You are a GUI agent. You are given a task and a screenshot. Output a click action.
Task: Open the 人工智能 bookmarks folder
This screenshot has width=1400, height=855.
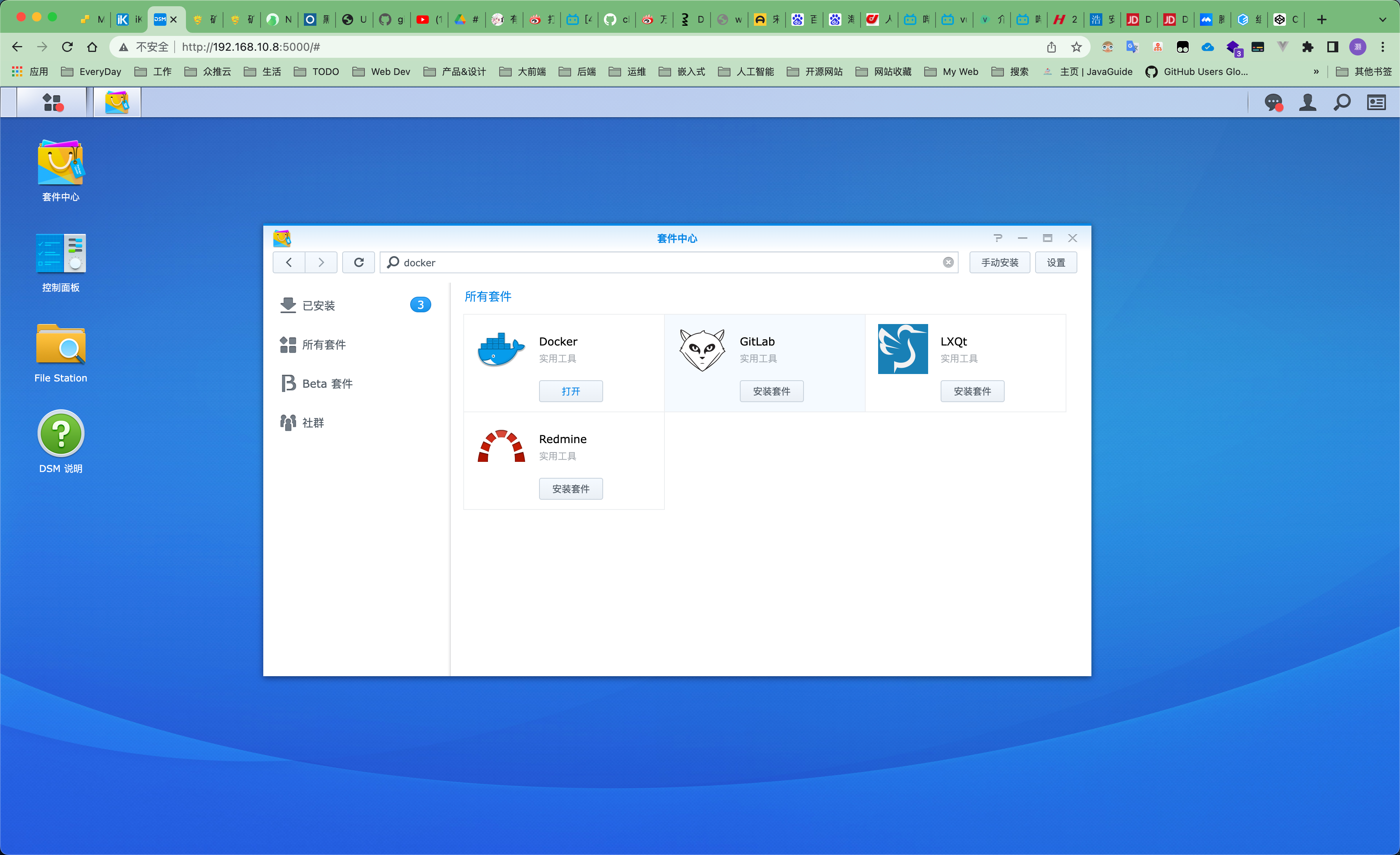(745, 71)
